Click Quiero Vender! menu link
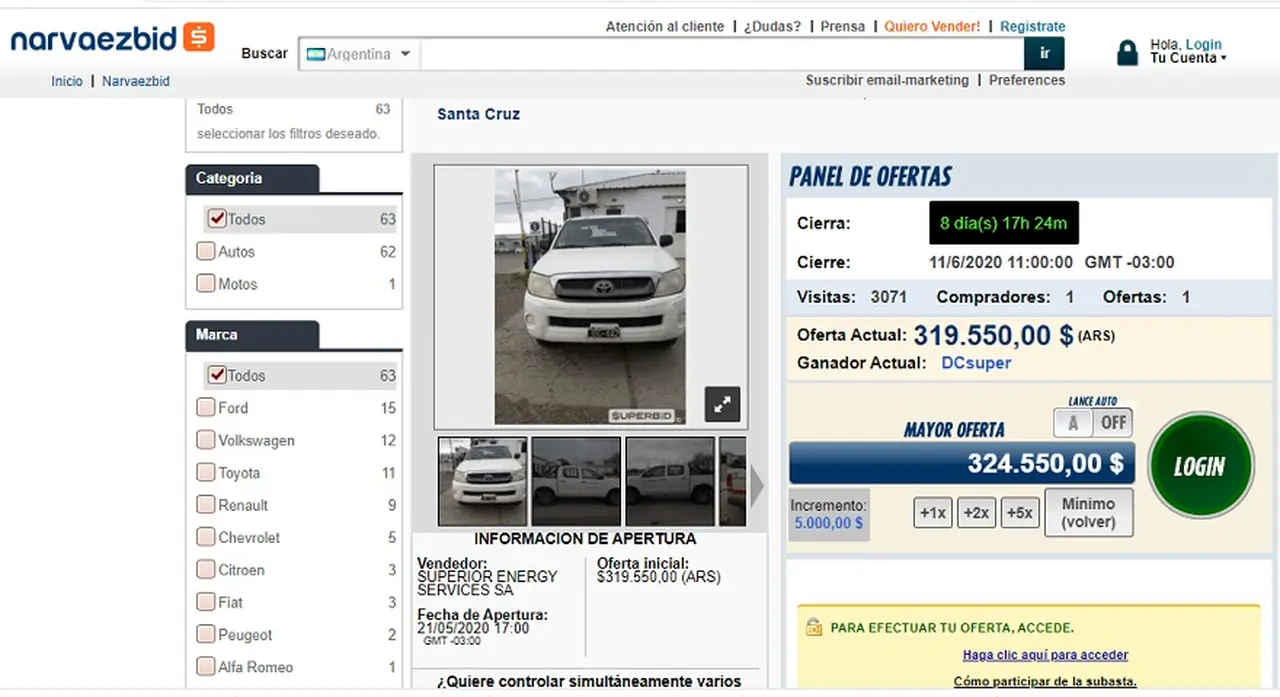Screen dimensions: 1280x697 (932, 26)
